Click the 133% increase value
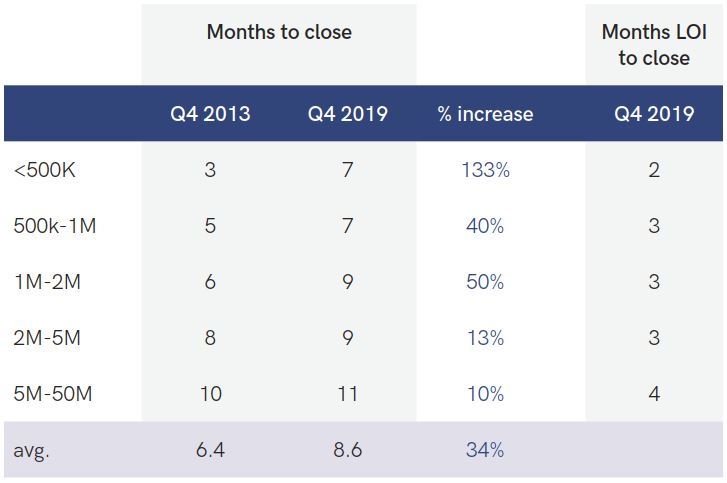Screen dimensions: 727x483 point(485,170)
